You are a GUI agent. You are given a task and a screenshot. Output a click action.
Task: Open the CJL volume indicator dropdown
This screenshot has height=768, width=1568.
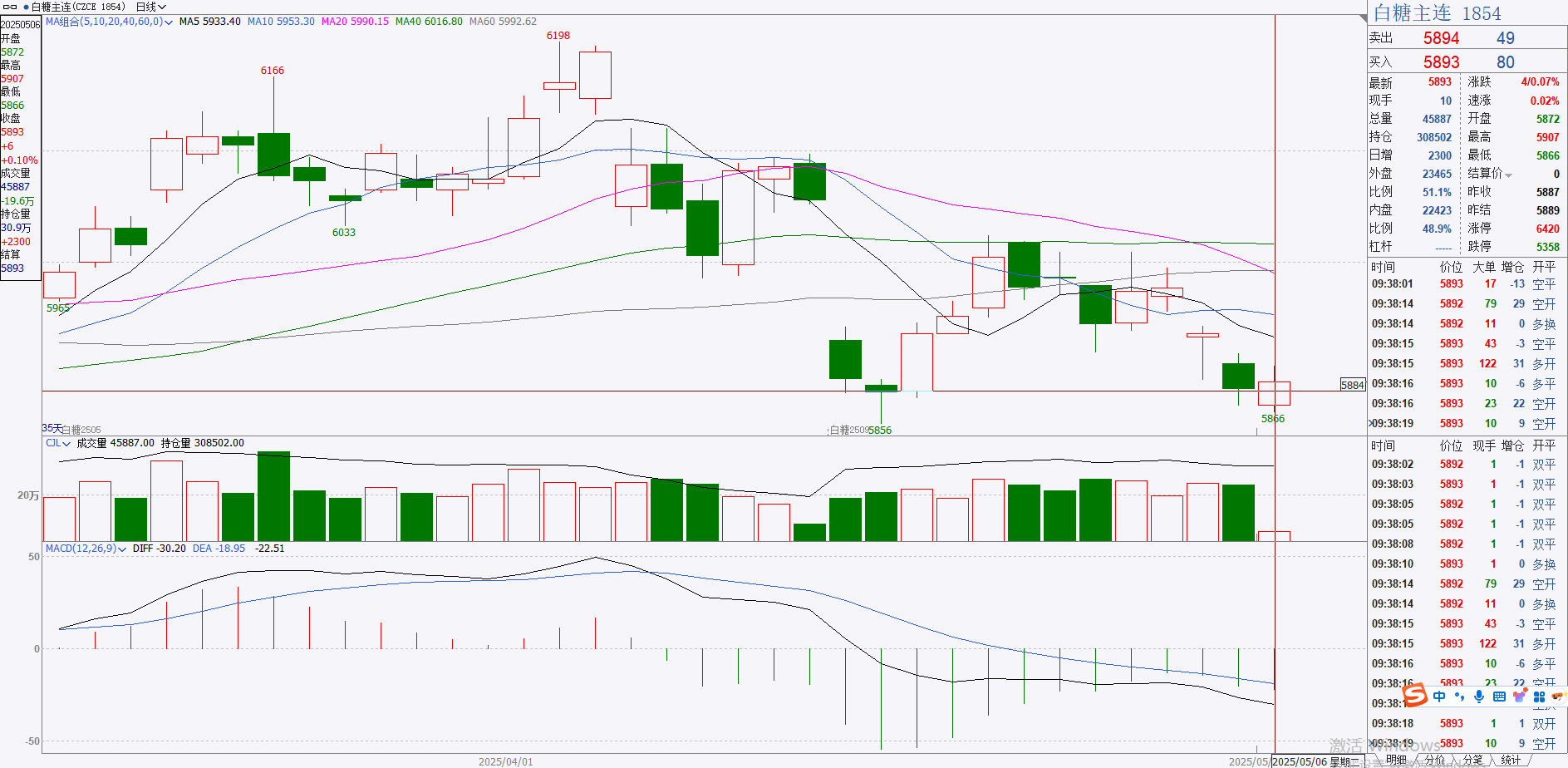[x=58, y=443]
